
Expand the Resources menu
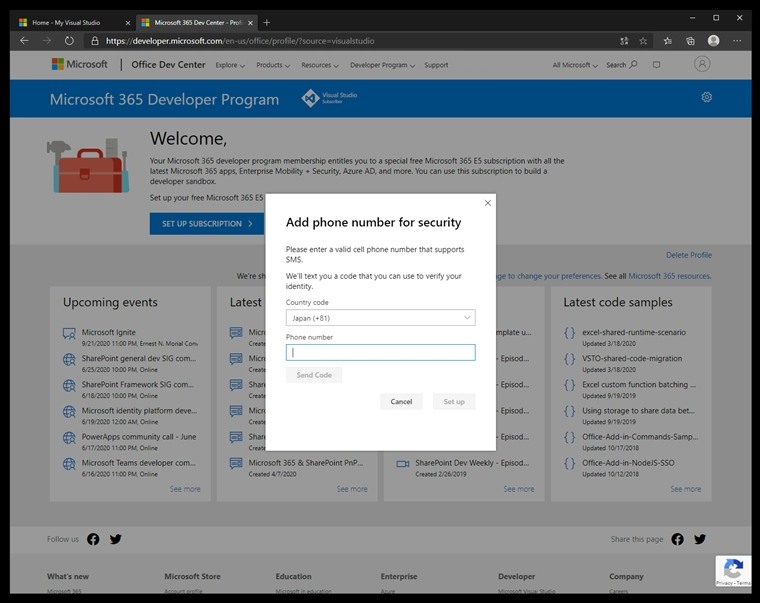(320, 65)
